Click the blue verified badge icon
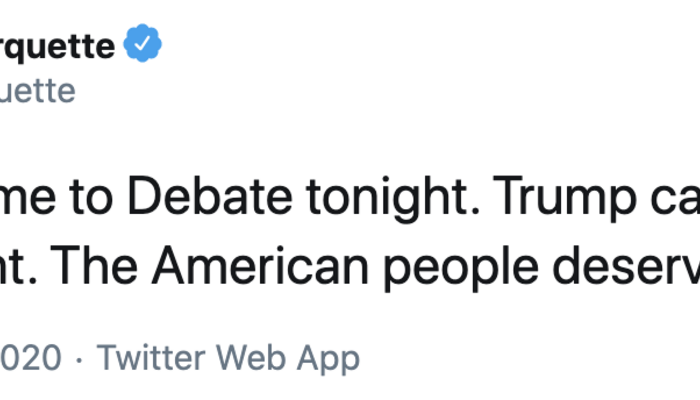This screenshot has height=400, width=700. click(142, 46)
